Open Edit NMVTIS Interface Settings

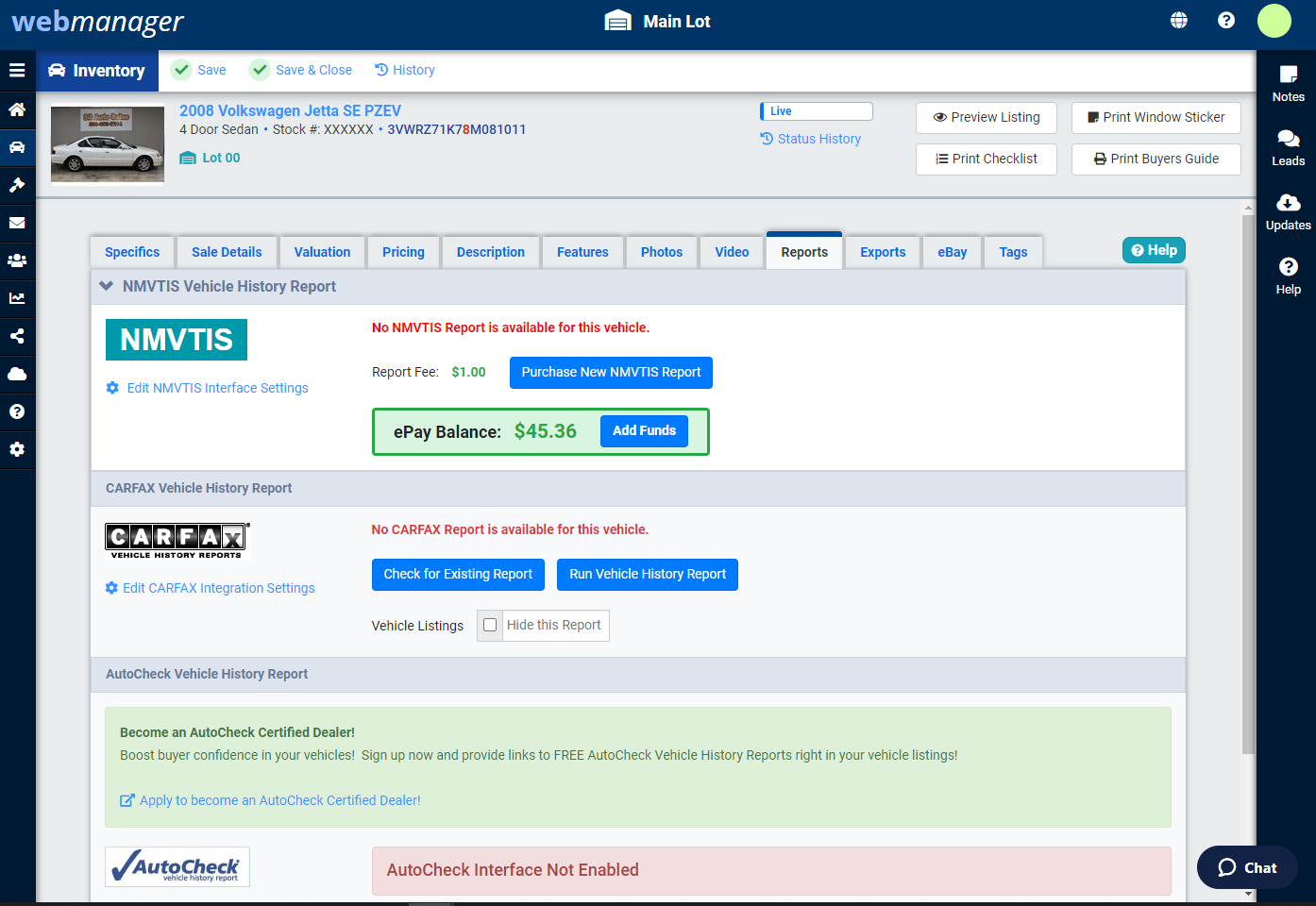(x=208, y=388)
